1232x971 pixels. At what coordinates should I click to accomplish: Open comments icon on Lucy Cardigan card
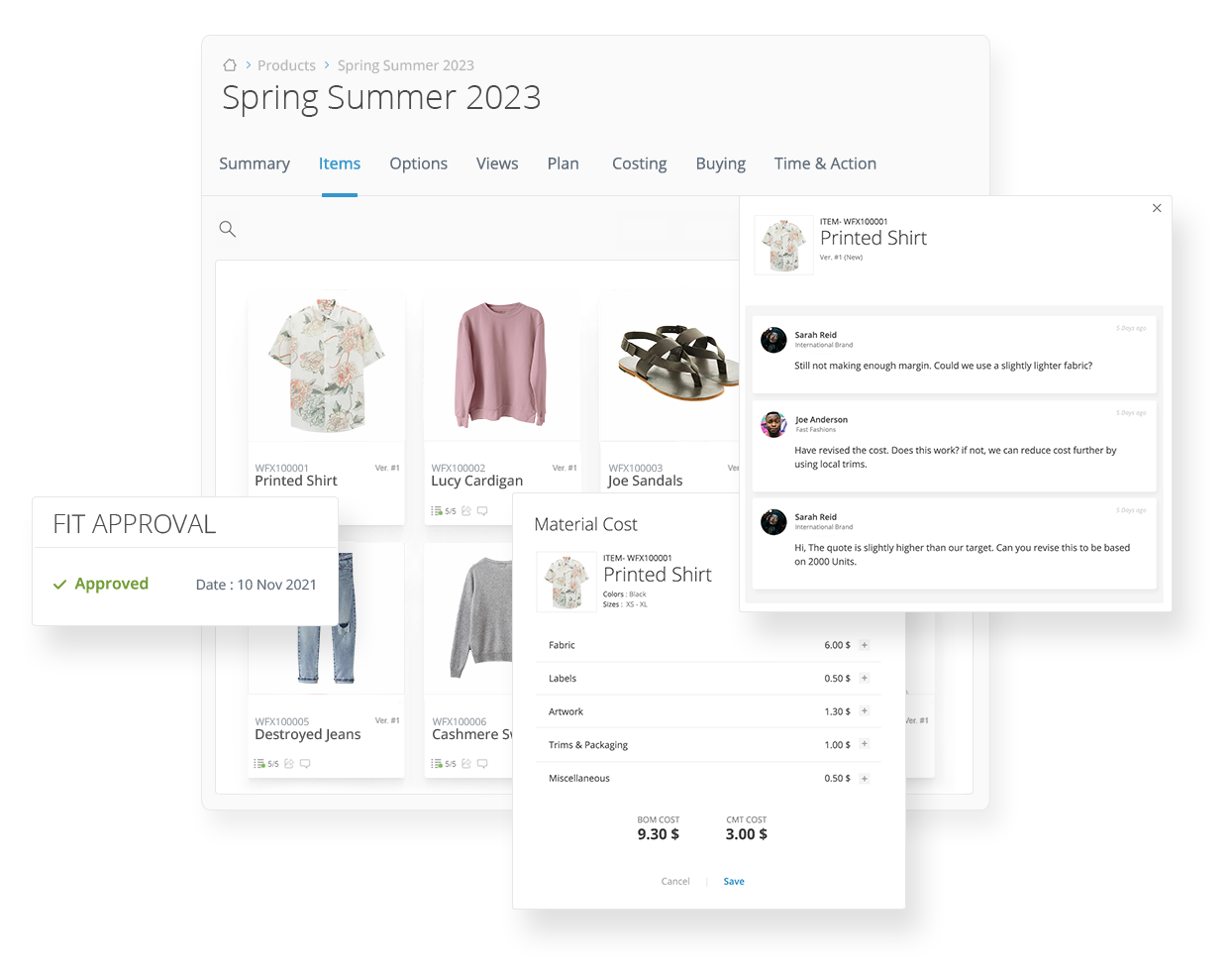click(482, 511)
